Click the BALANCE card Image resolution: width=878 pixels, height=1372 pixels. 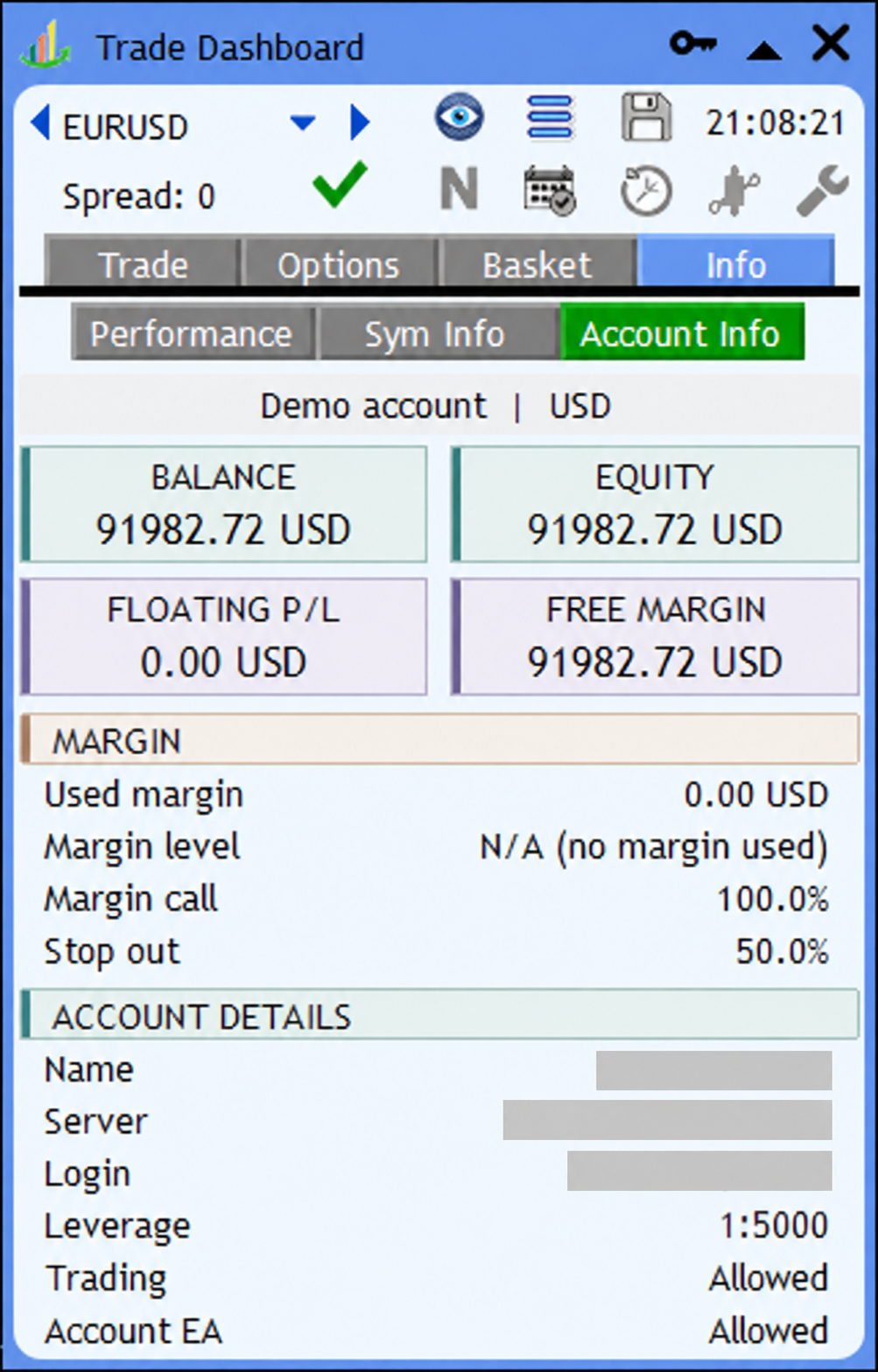click(224, 504)
